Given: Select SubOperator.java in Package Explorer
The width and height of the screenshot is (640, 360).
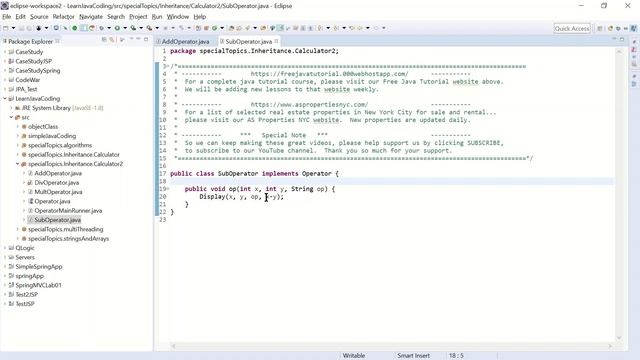Looking at the screenshot, I should (57, 220).
